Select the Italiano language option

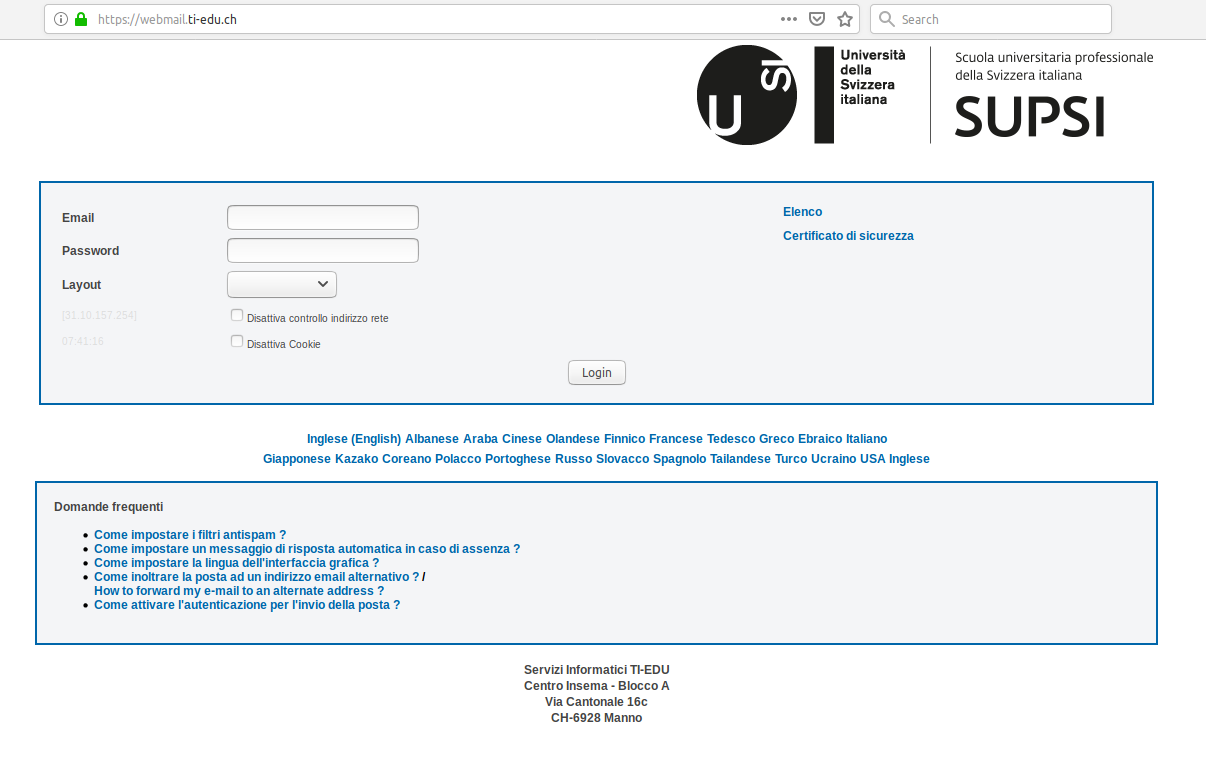(x=865, y=438)
